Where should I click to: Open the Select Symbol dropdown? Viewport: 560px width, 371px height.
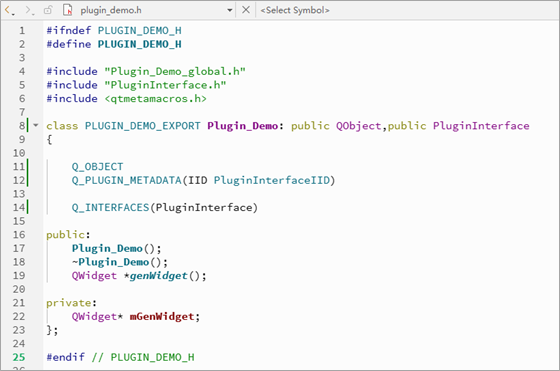[x=295, y=10]
